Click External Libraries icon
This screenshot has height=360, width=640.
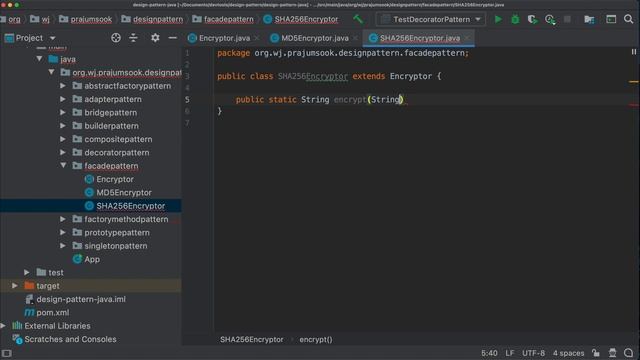[x=17, y=326]
